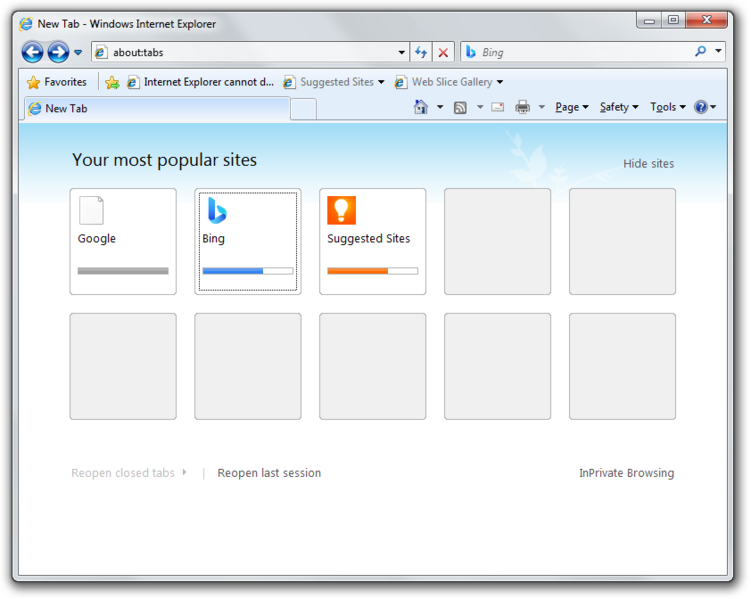Click the Home icon
Screen dimensions: 751x599
(421, 107)
